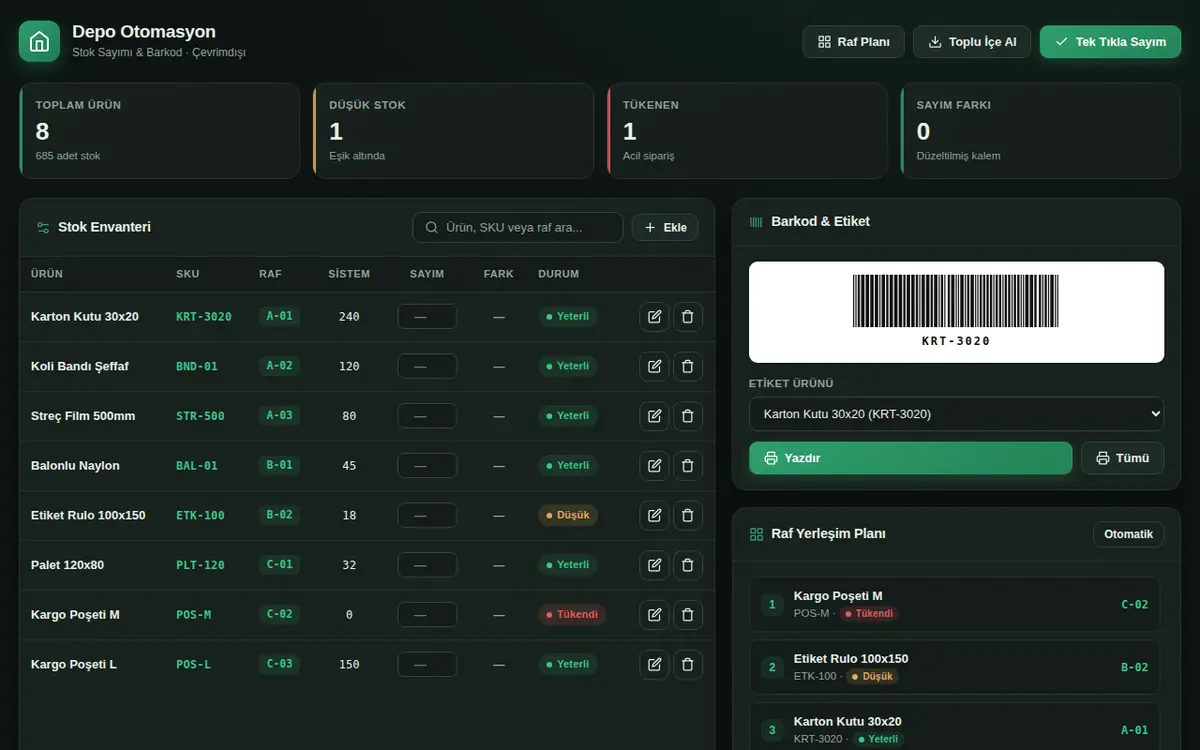Edit the Palet 120x80 row
Screen dimensions: 1200x750
(654, 565)
